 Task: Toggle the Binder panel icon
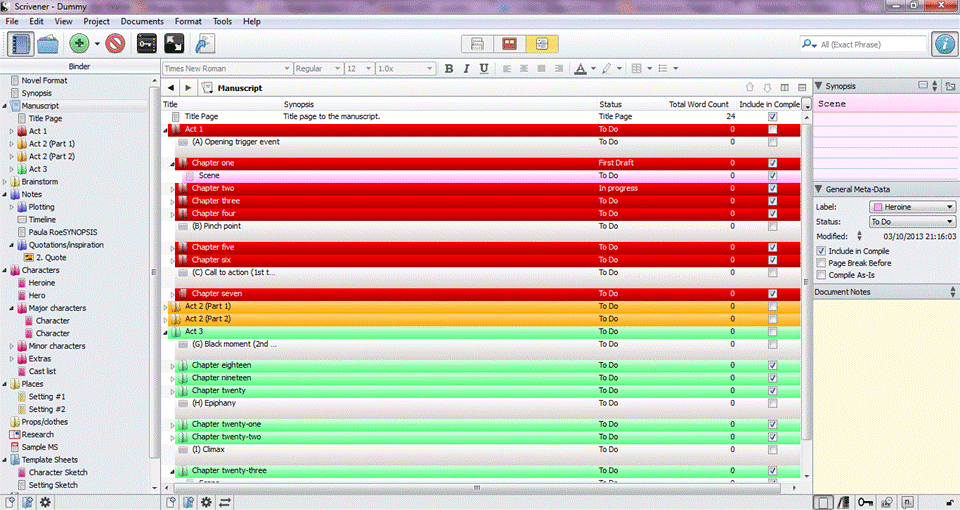(x=20, y=43)
